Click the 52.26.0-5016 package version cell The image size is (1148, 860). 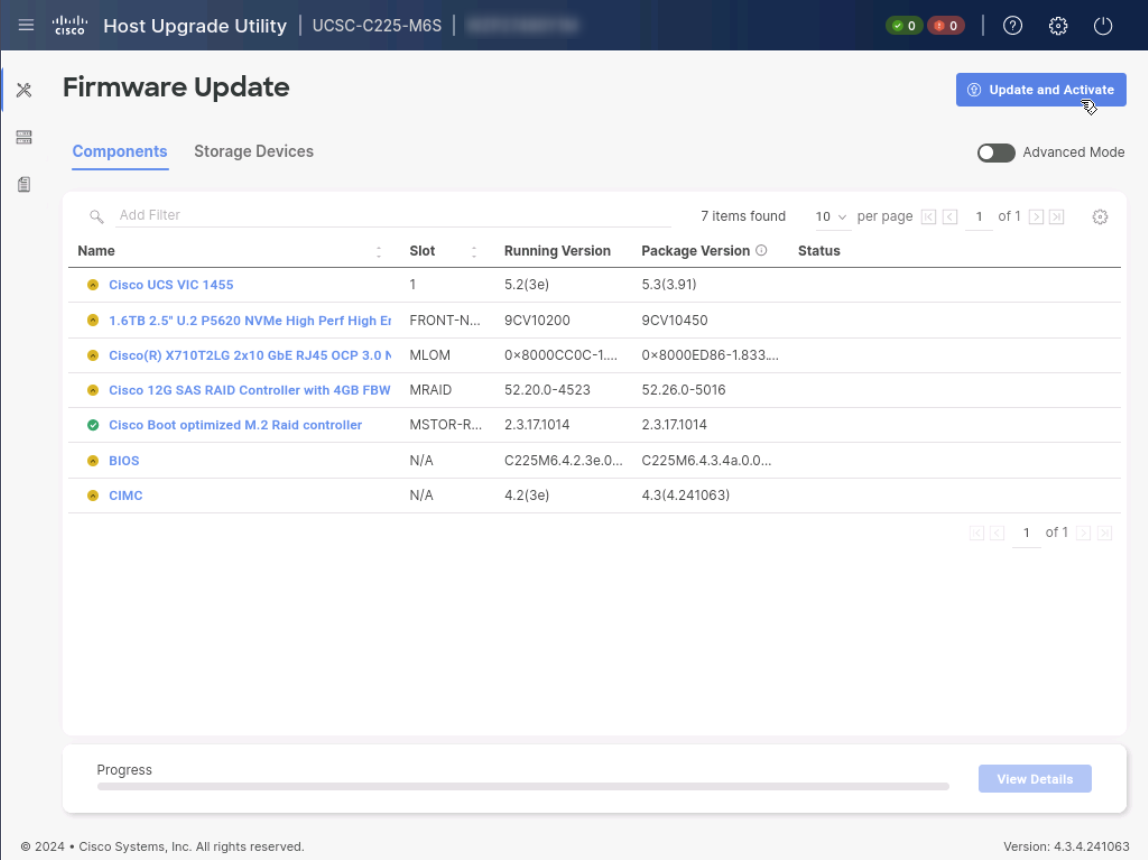[683, 389]
